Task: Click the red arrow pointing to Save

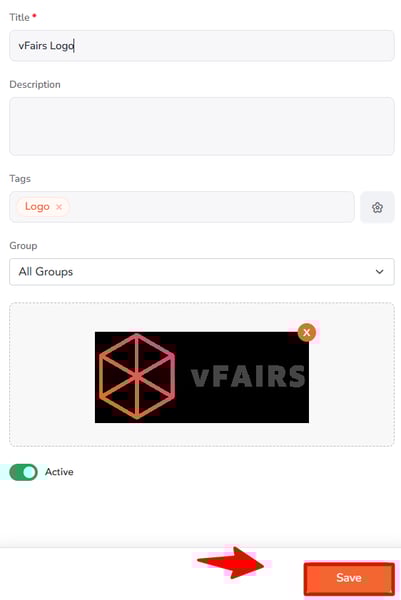Action: pos(230,563)
